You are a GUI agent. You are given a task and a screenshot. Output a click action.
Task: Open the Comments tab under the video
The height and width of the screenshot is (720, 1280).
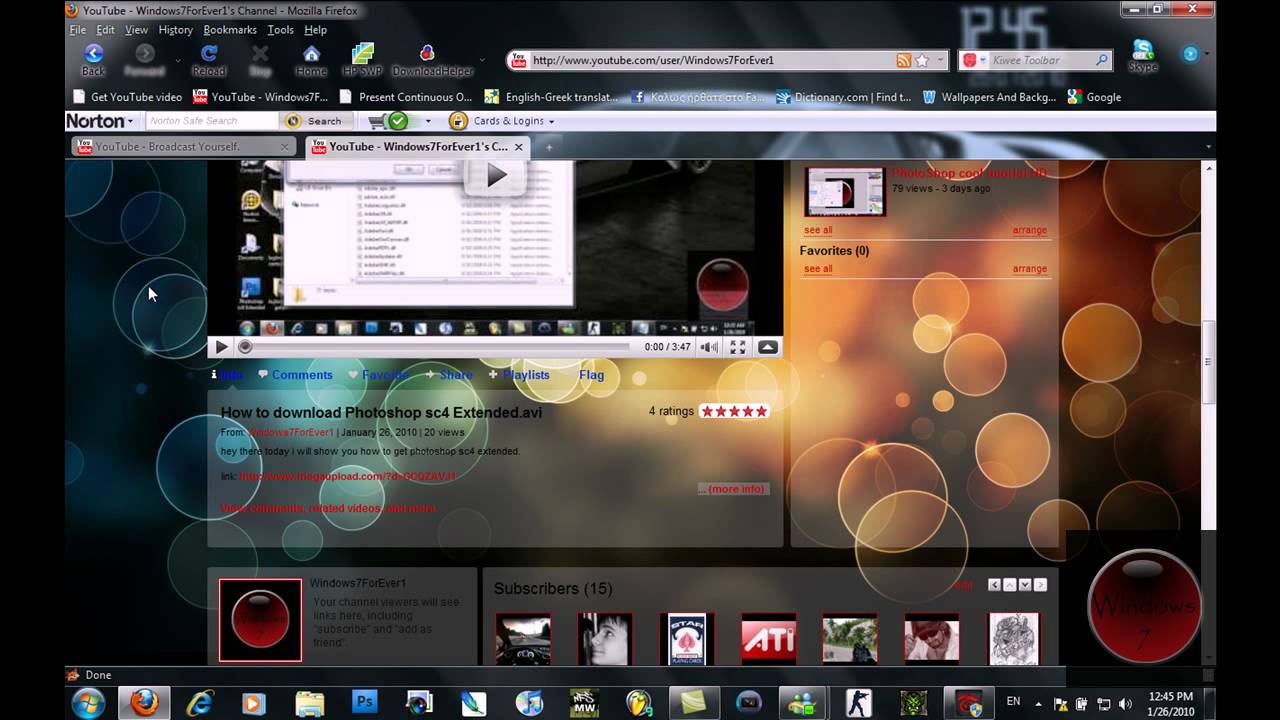coord(302,375)
